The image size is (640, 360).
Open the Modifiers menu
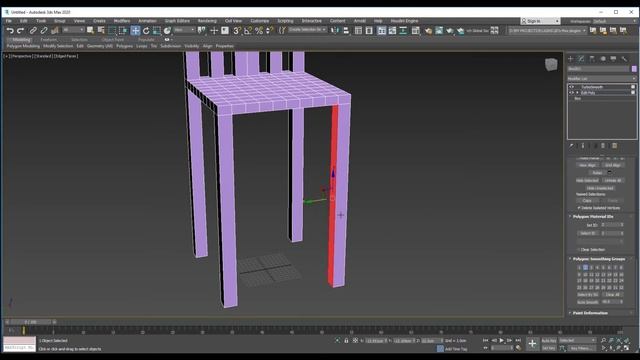coord(122,21)
